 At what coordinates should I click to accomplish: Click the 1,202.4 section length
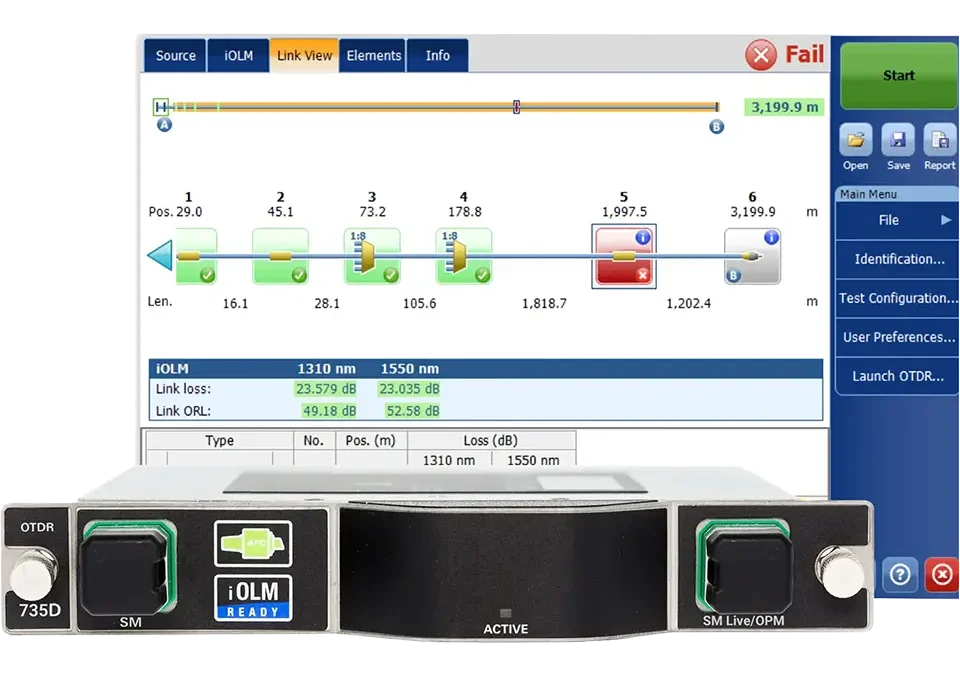(x=689, y=303)
